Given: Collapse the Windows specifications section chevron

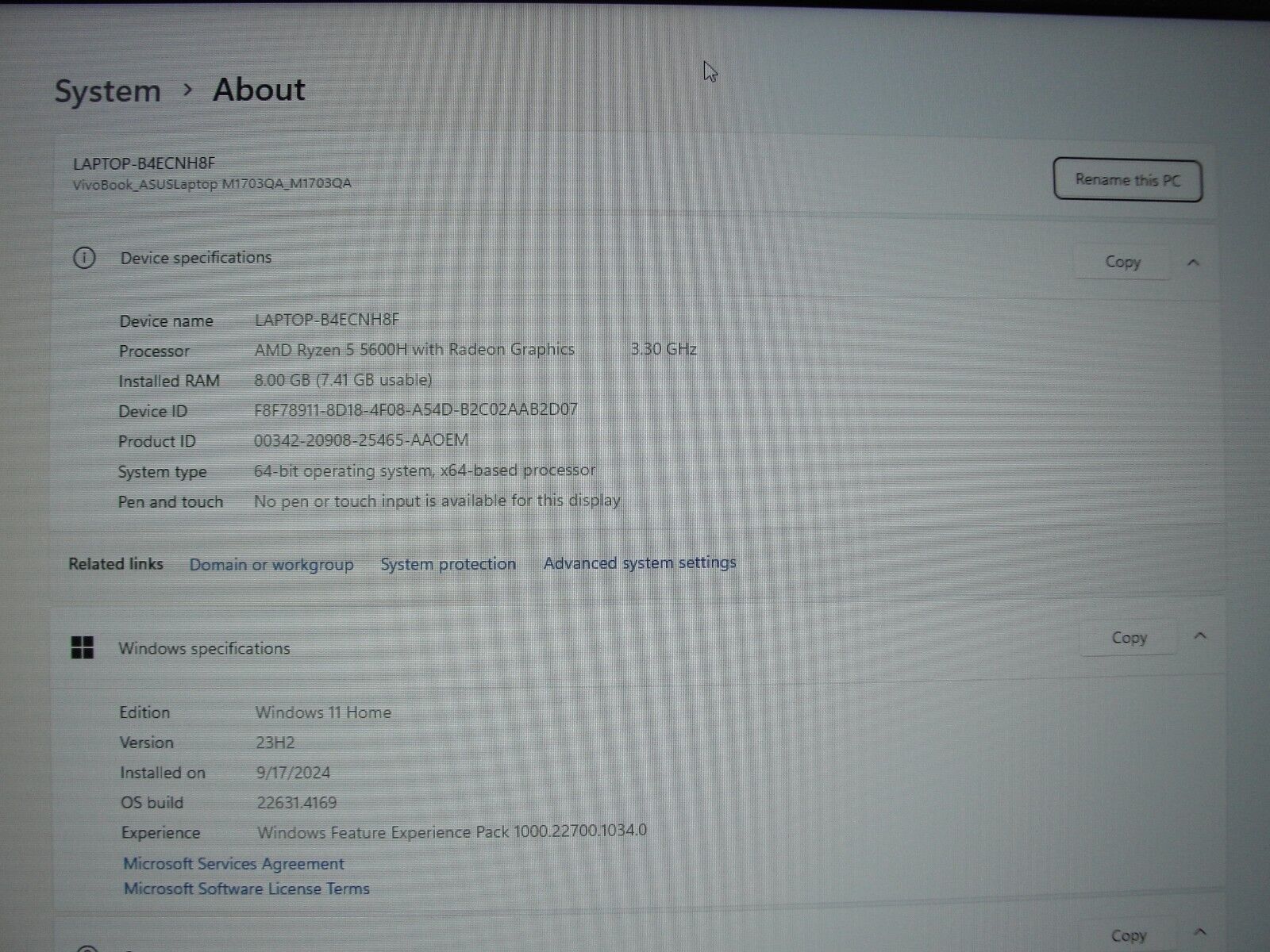Looking at the screenshot, I should click(x=1200, y=636).
